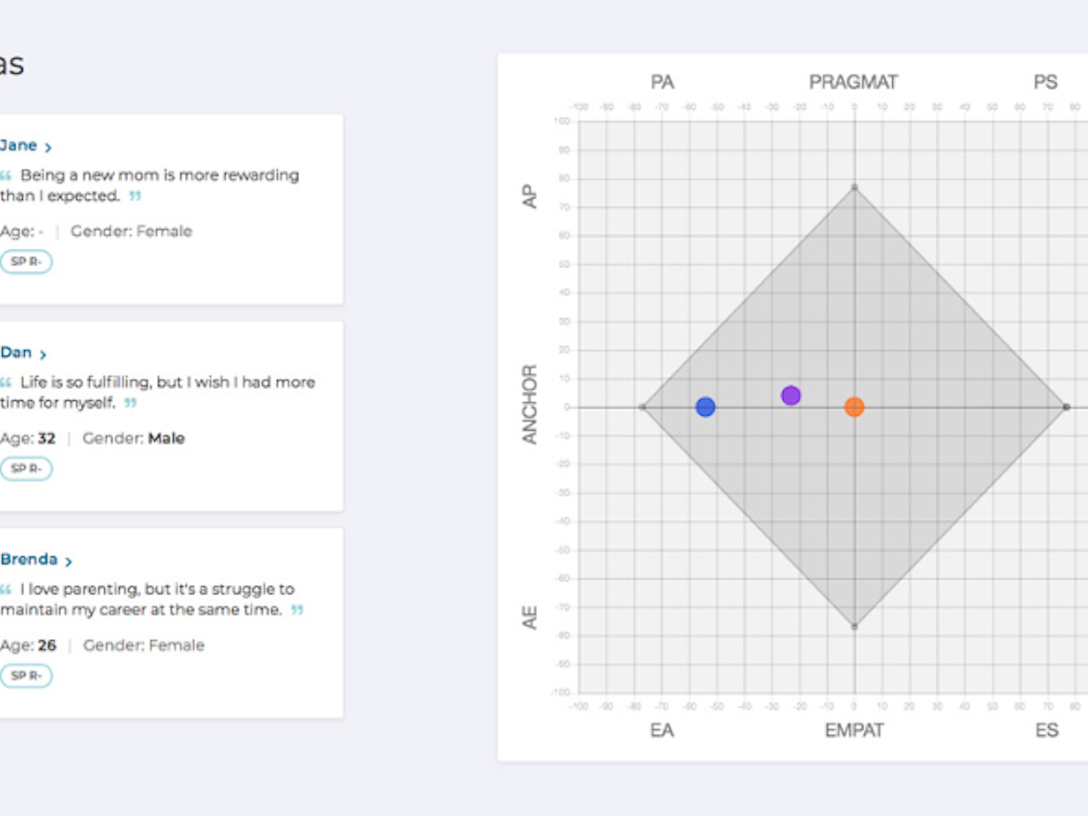Screen dimensions: 1088x816
Task: Click the vertical ANCHOR axis label
Action: [530, 404]
